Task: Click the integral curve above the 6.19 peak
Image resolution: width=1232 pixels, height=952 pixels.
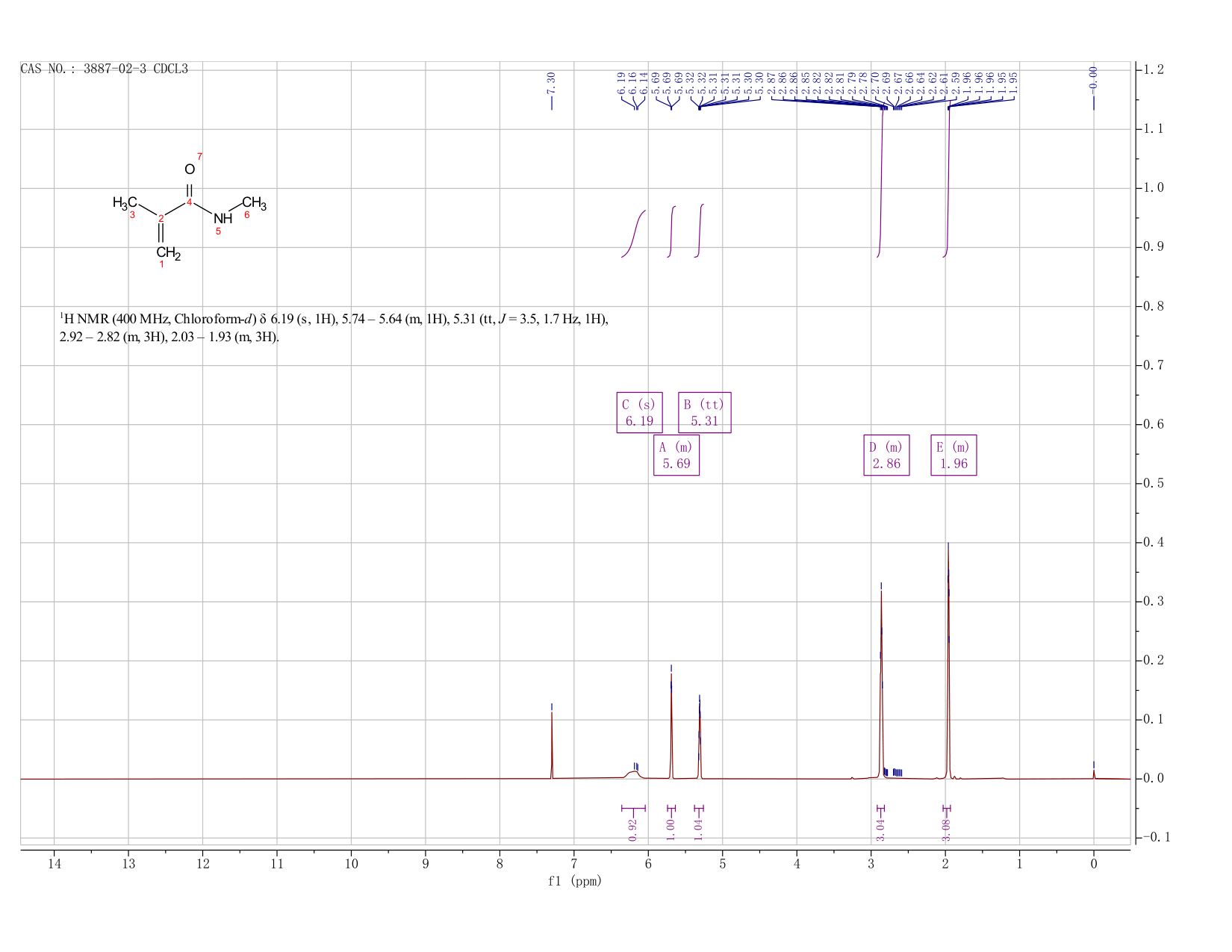Action: tap(634, 234)
